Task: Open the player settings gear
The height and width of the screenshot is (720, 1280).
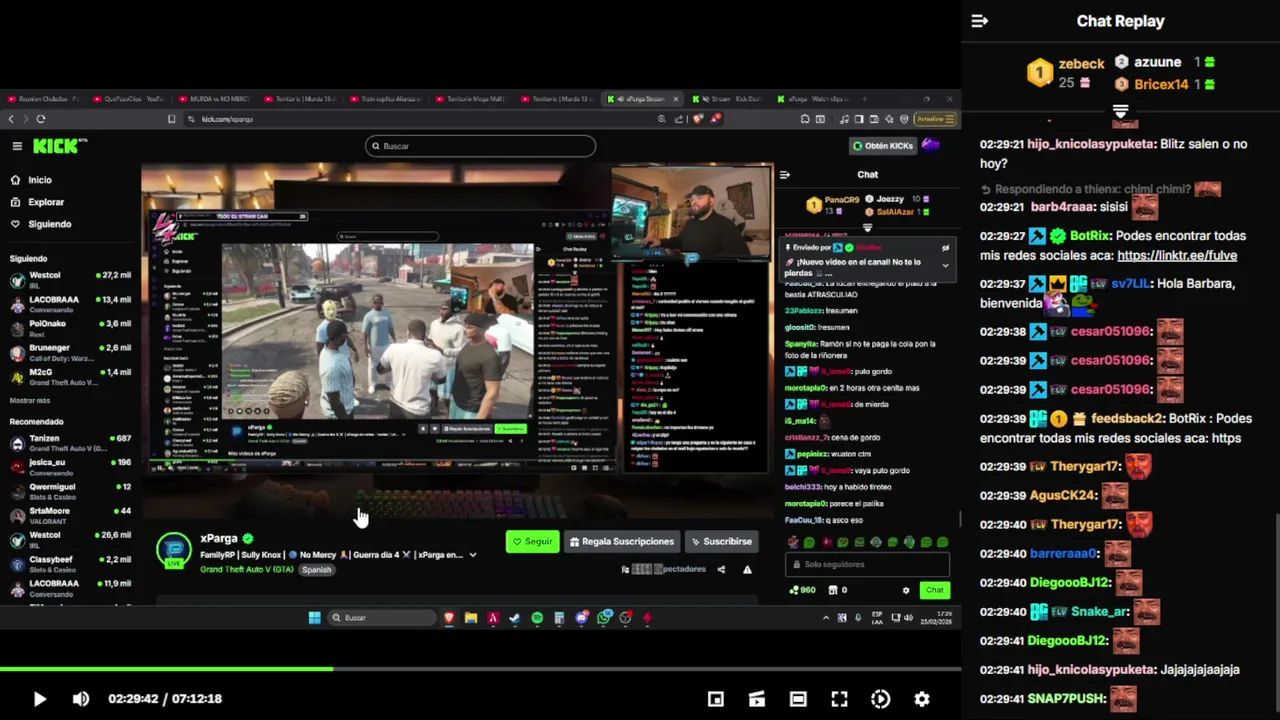Action: click(x=922, y=699)
